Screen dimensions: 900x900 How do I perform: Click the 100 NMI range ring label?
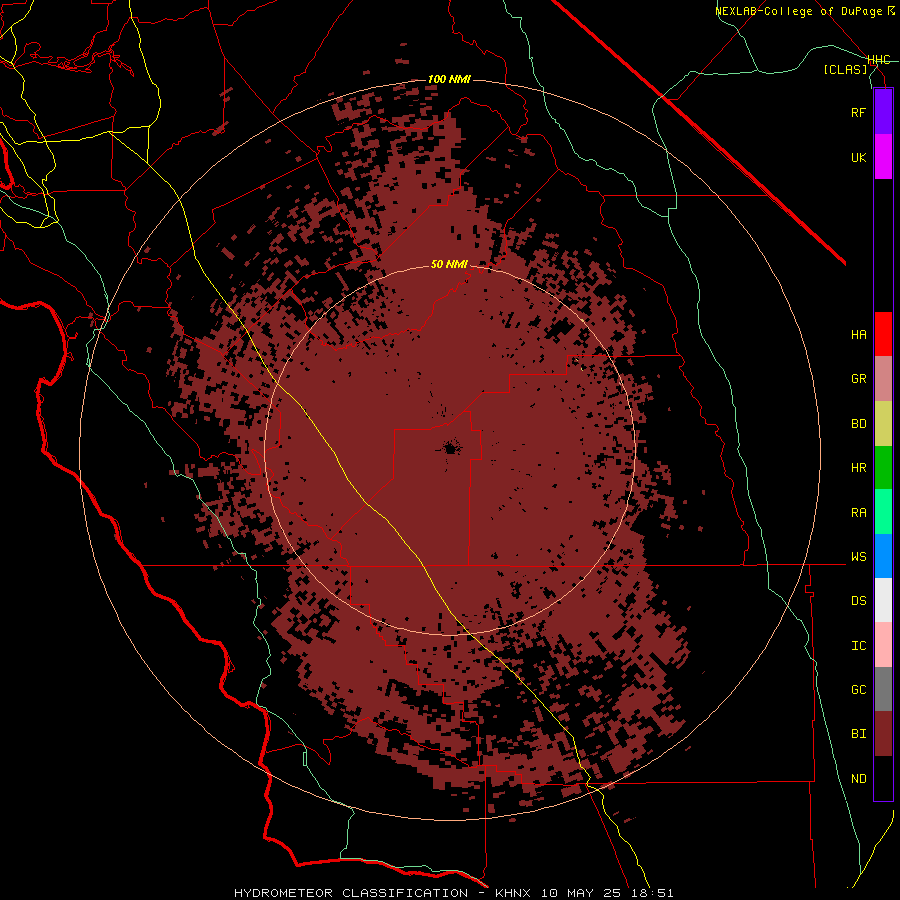pos(449,79)
